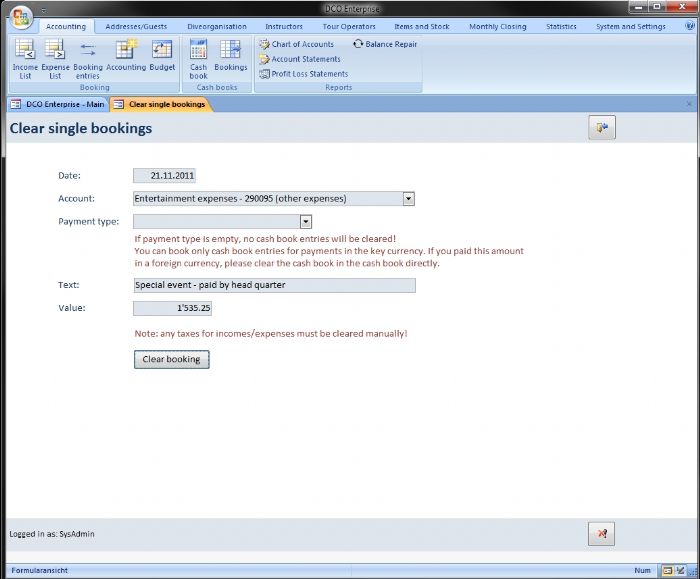Expand the Payment type dropdown
Screen dimensions: 700x579
(306, 222)
